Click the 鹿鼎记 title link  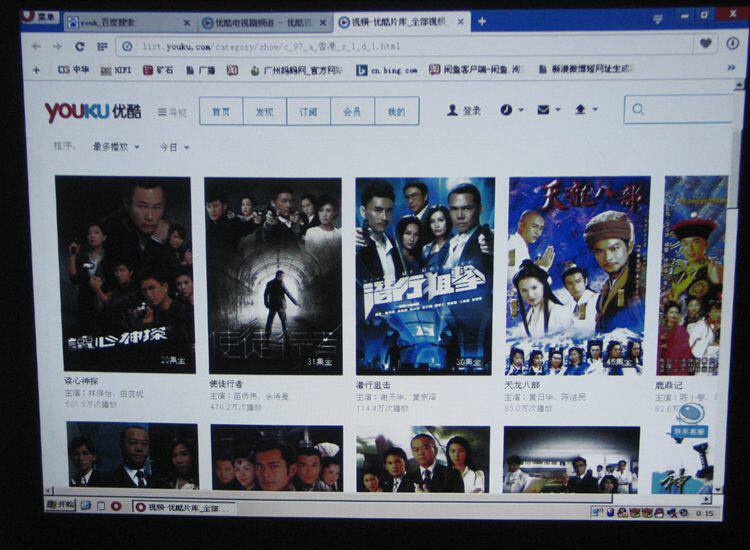pyautogui.click(x=669, y=385)
